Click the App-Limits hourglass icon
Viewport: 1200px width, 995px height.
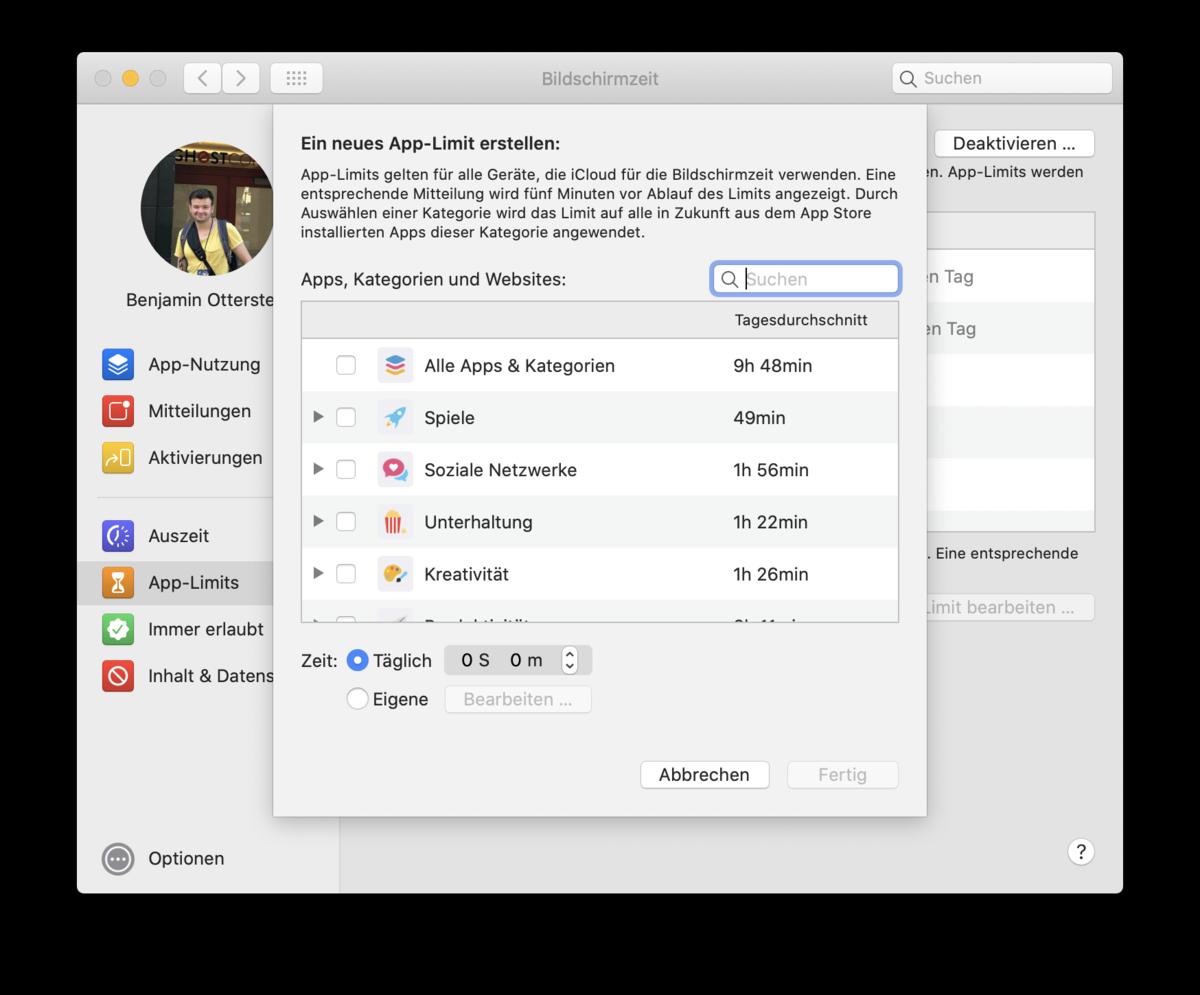pos(118,582)
